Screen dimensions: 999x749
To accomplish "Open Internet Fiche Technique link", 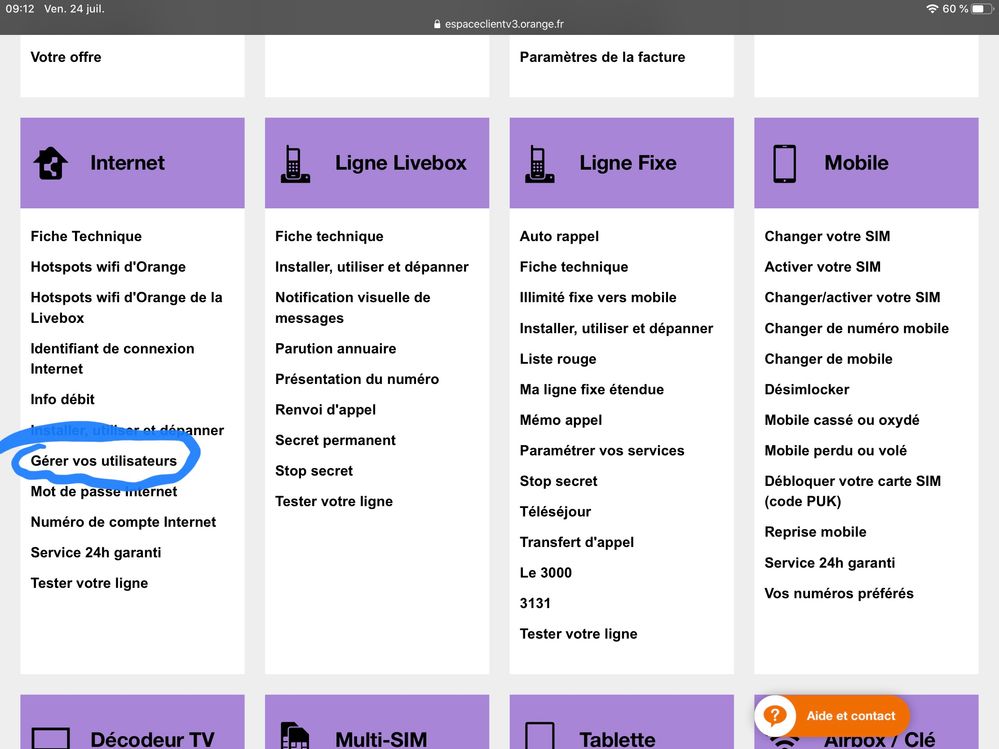I will 86,236.
